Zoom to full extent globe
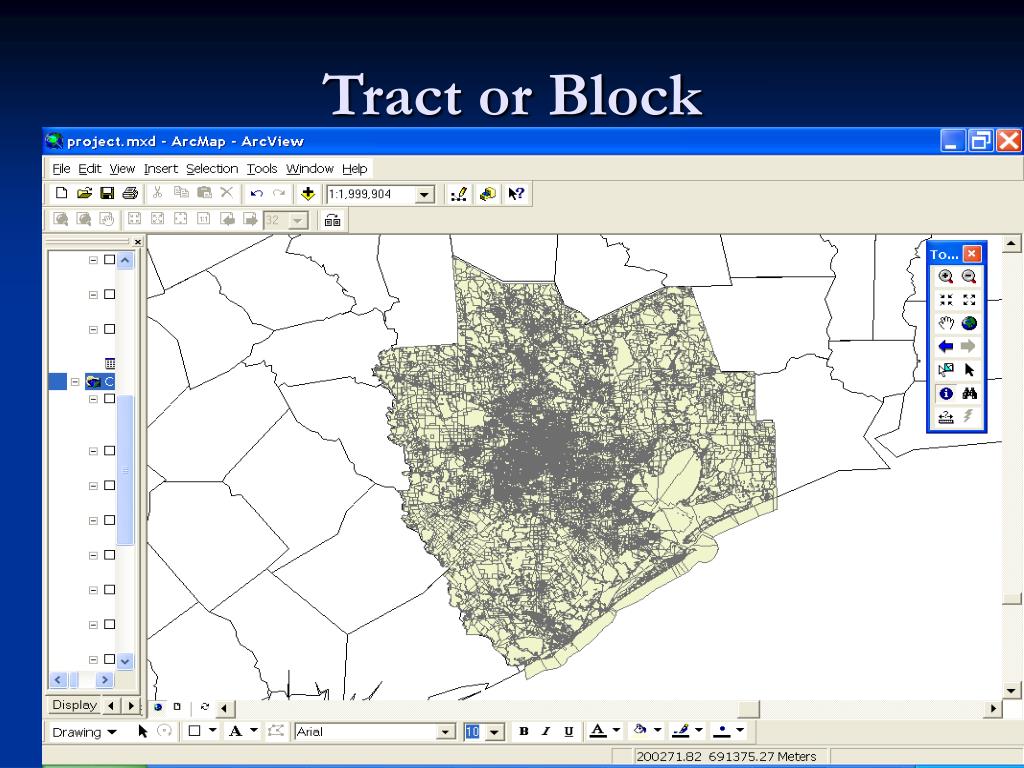The width and height of the screenshot is (1024, 768). tap(969, 323)
